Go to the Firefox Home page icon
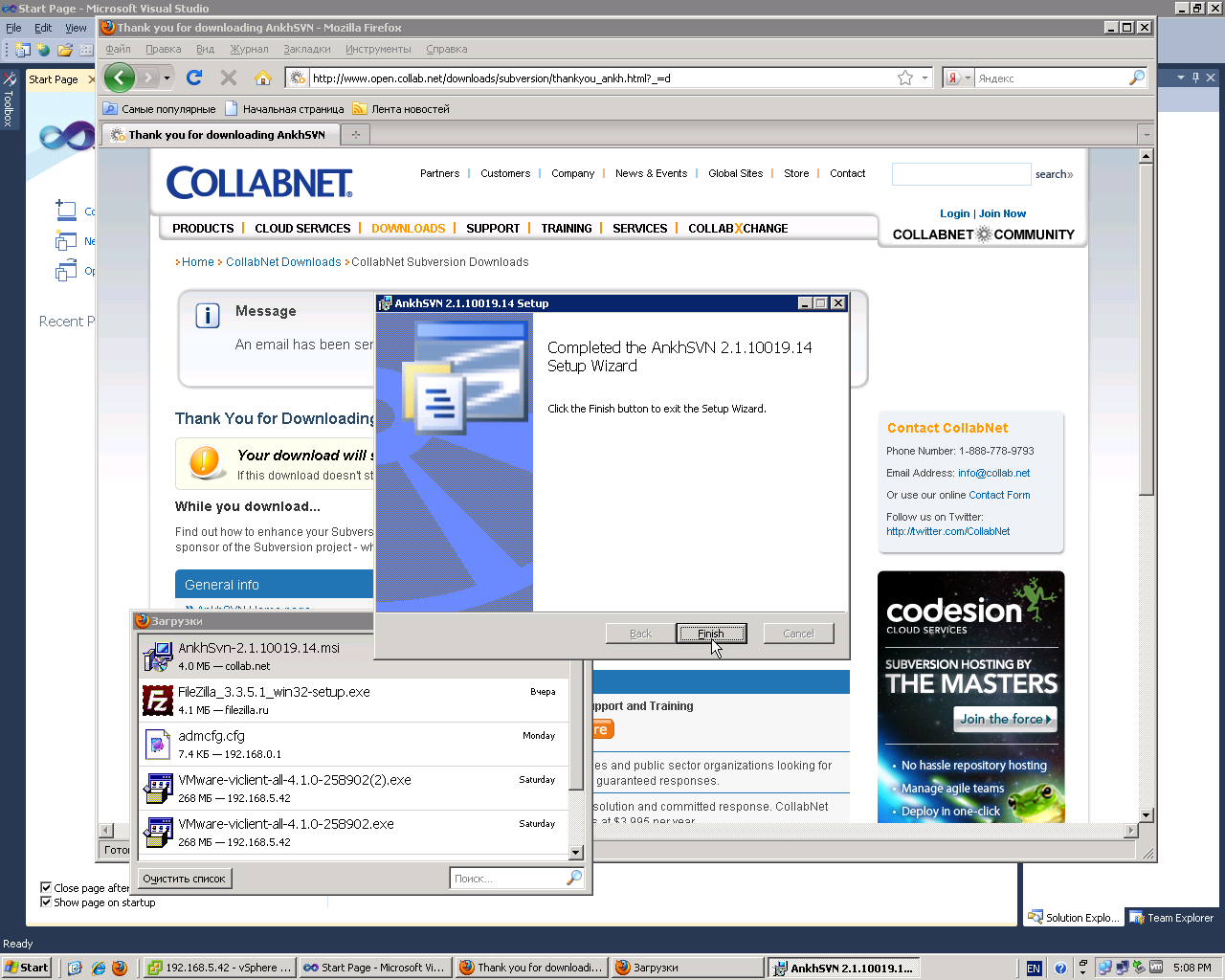 [263, 78]
